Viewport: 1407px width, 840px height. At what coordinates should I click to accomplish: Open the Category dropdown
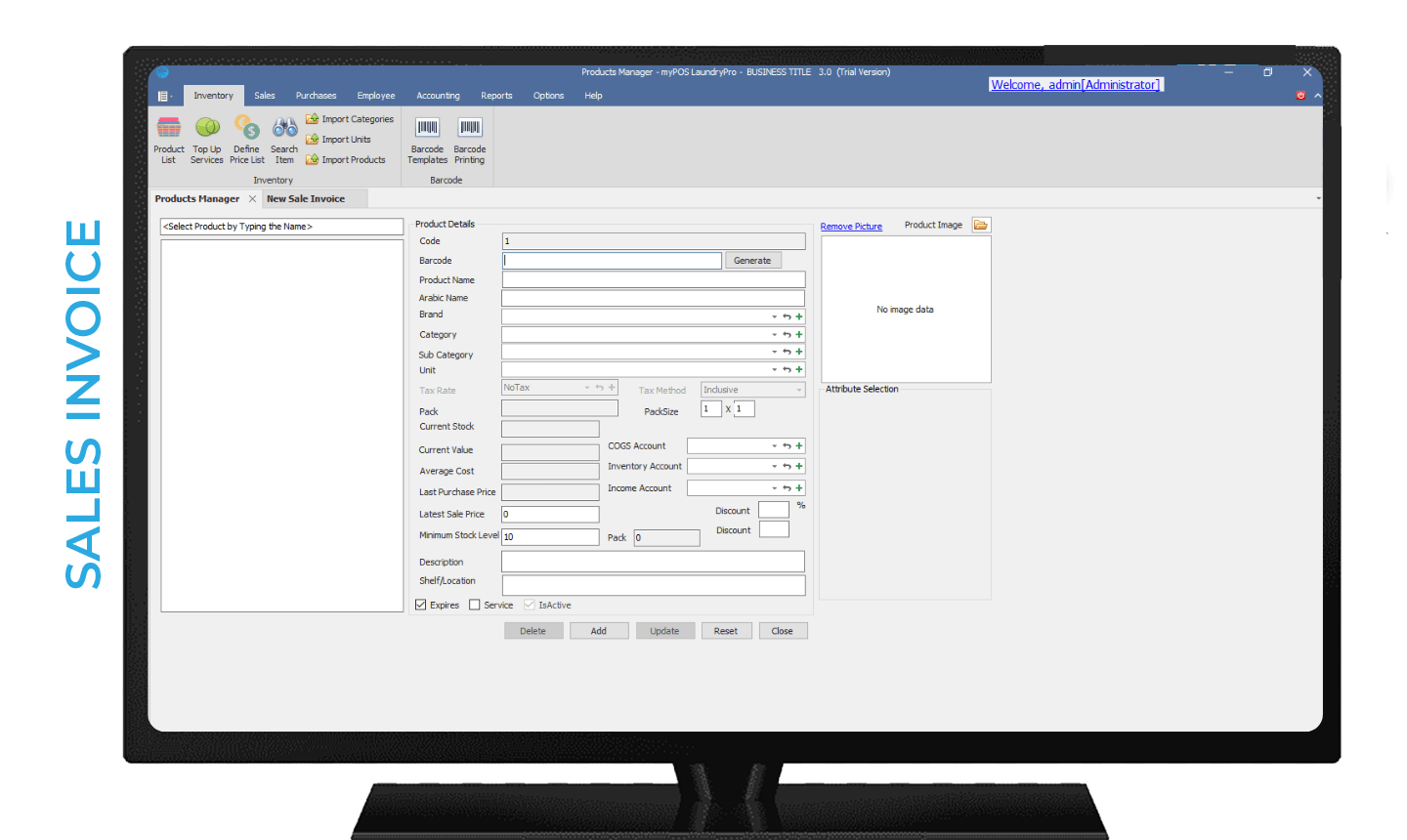(773, 334)
